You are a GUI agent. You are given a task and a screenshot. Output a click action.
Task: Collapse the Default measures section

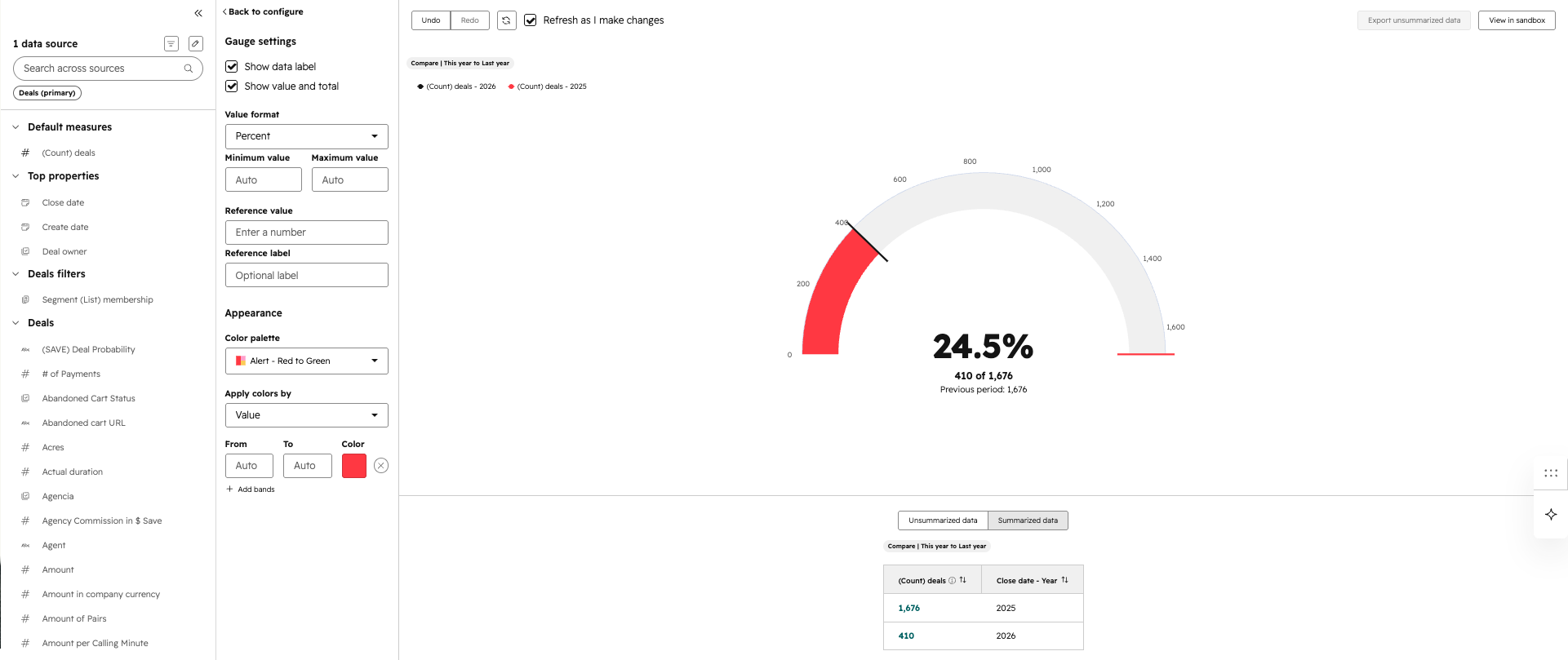(x=16, y=127)
